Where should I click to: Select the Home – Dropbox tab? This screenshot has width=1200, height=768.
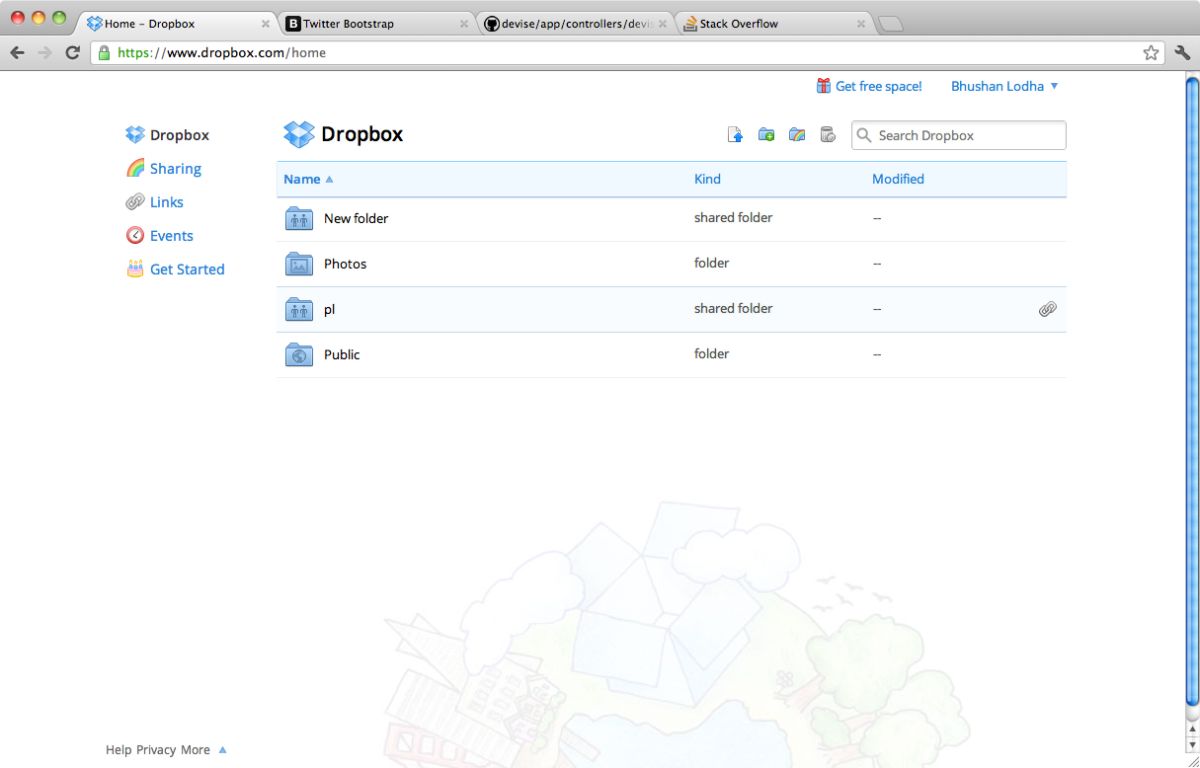(179, 23)
